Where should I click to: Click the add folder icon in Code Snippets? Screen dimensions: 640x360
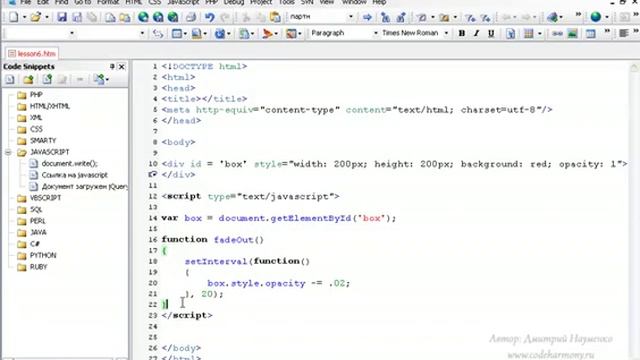[x=28, y=80]
